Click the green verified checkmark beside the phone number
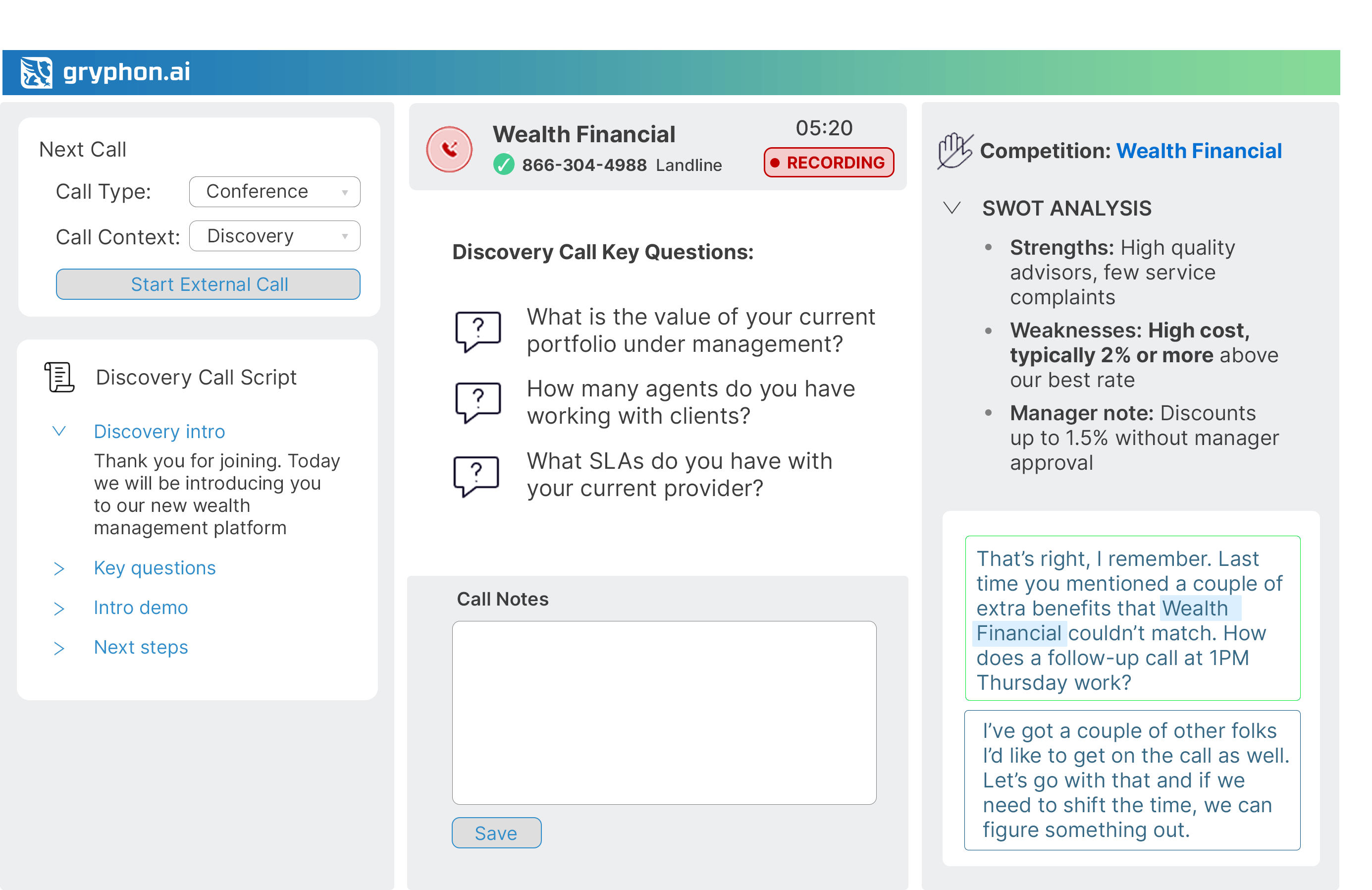1372x890 pixels. [x=504, y=165]
